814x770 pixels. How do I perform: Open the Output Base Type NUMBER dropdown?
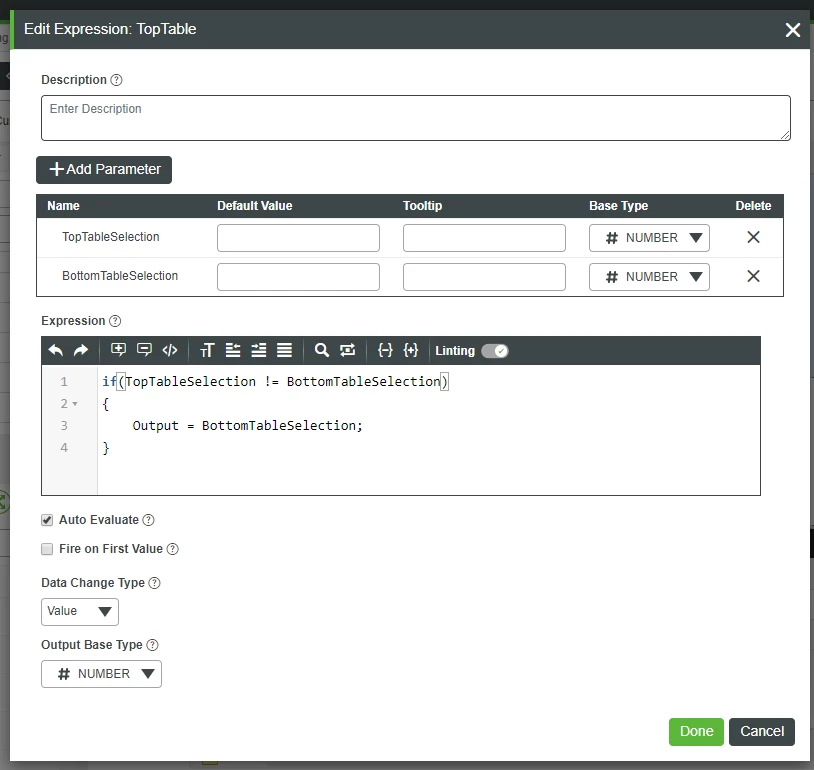pos(101,674)
